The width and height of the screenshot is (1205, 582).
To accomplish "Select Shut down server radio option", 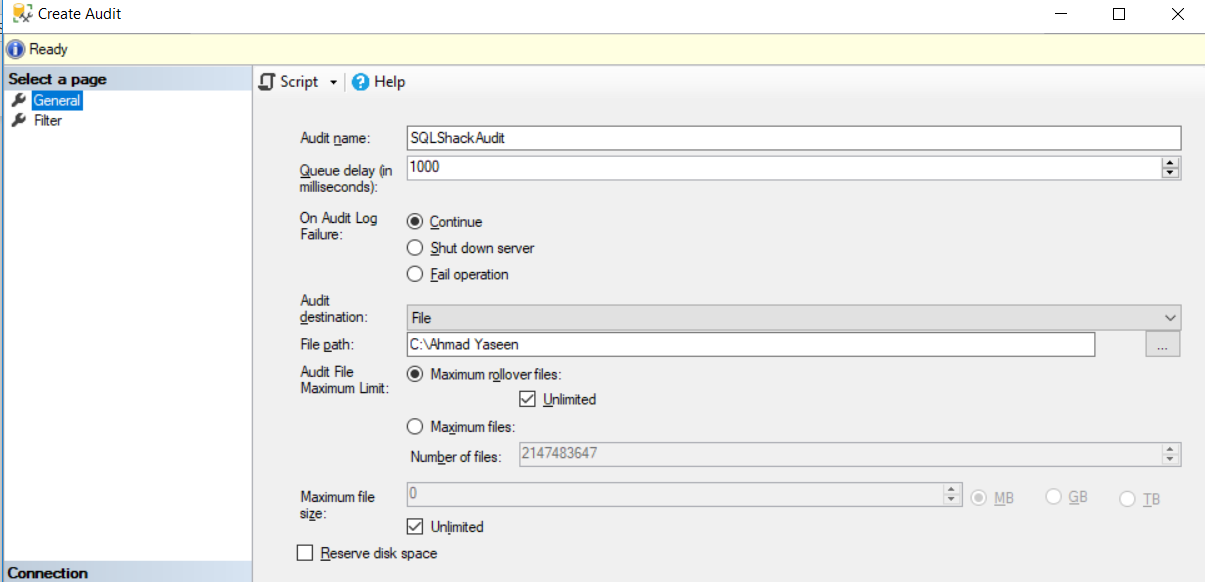I will pyautogui.click(x=415, y=248).
